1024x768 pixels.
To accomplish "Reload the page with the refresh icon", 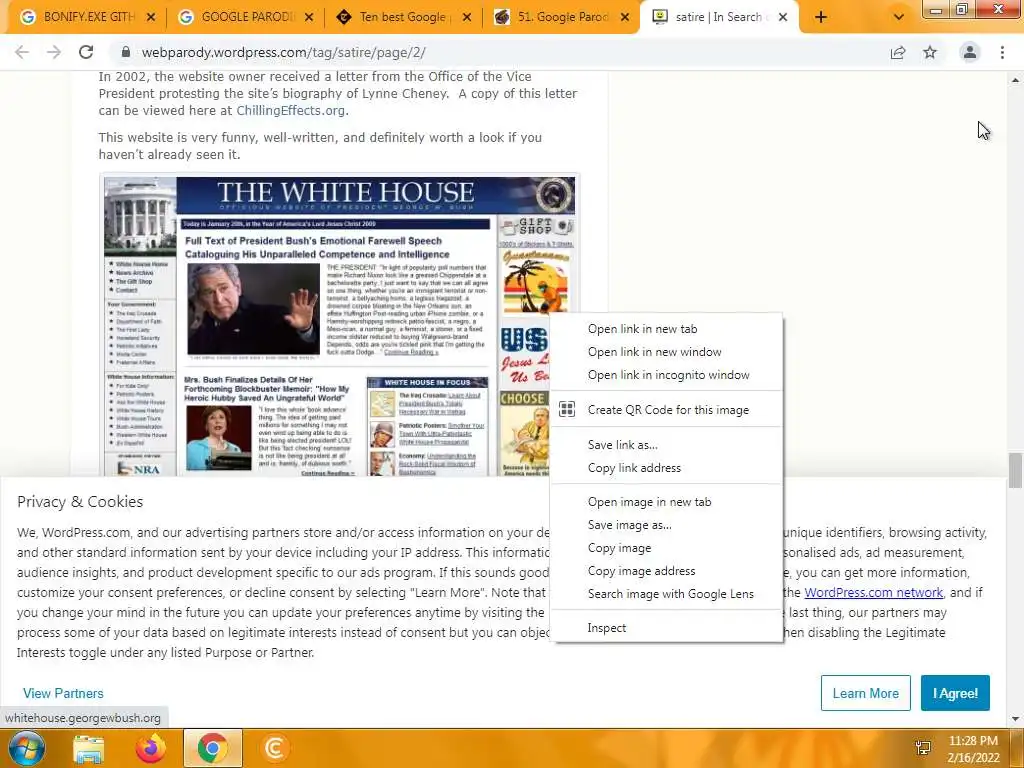I will [x=86, y=52].
